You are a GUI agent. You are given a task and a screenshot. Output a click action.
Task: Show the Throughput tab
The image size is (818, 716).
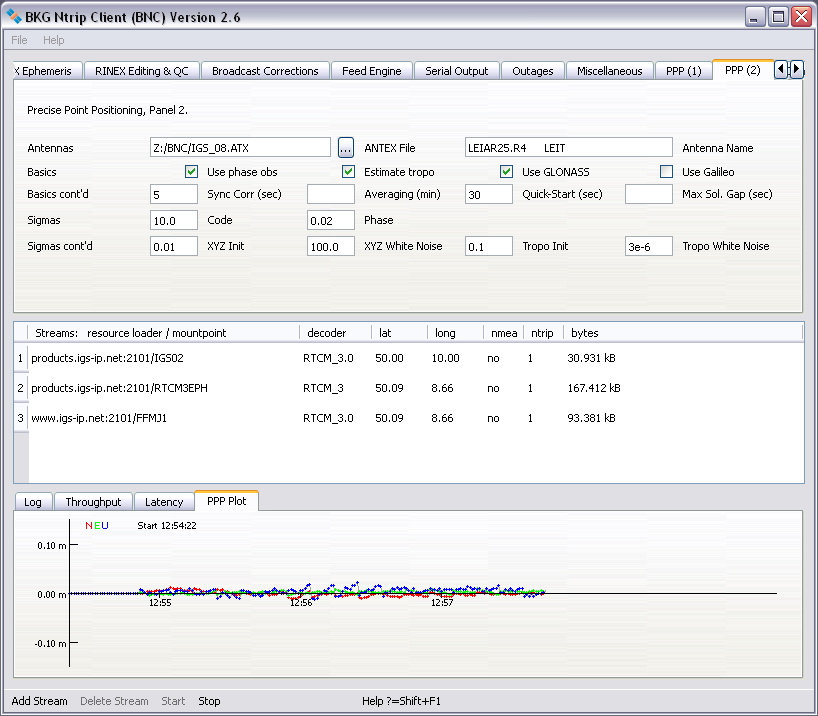[x=93, y=502]
